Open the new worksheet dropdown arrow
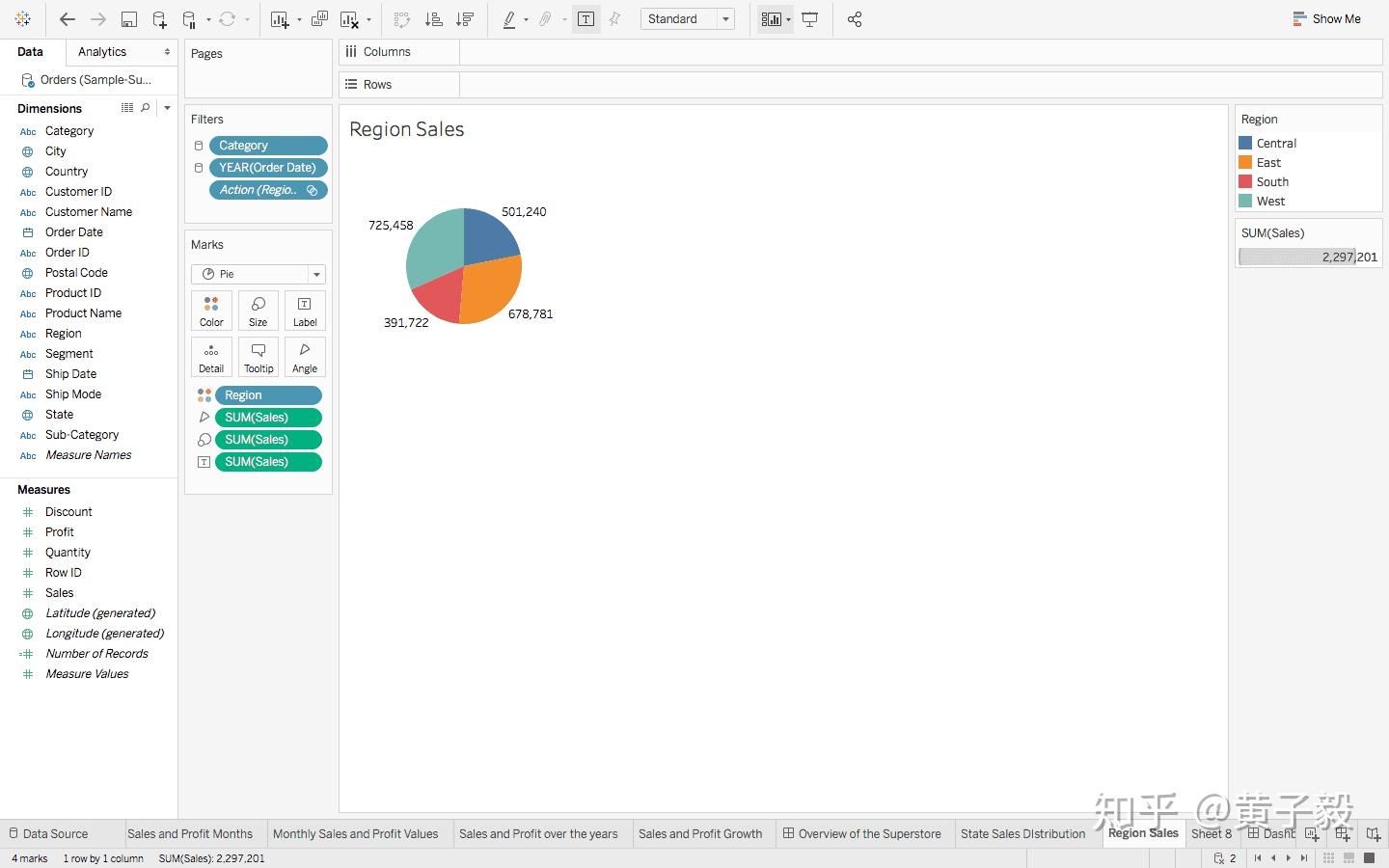Image resolution: width=1389 pixels, height=868 pixels. coord(299,19)
